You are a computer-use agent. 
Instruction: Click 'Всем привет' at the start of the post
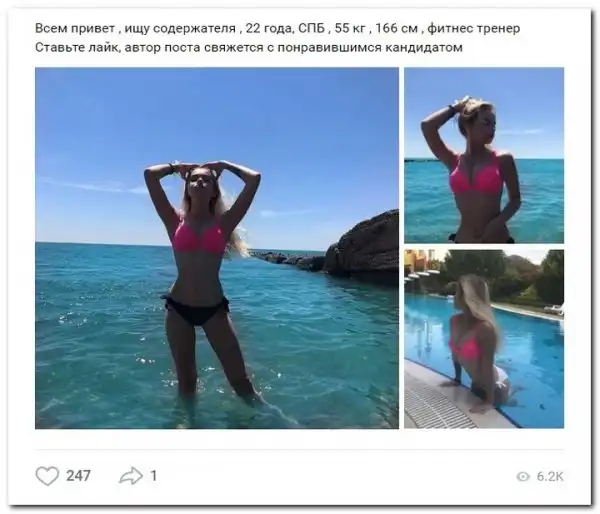[x=75, y=28]
